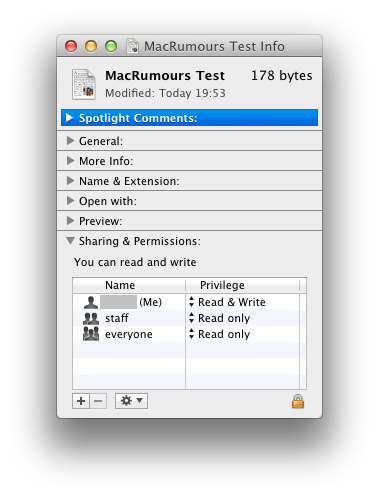Change staff privilege from Read only
379x497 pixels.
(219, 318)
